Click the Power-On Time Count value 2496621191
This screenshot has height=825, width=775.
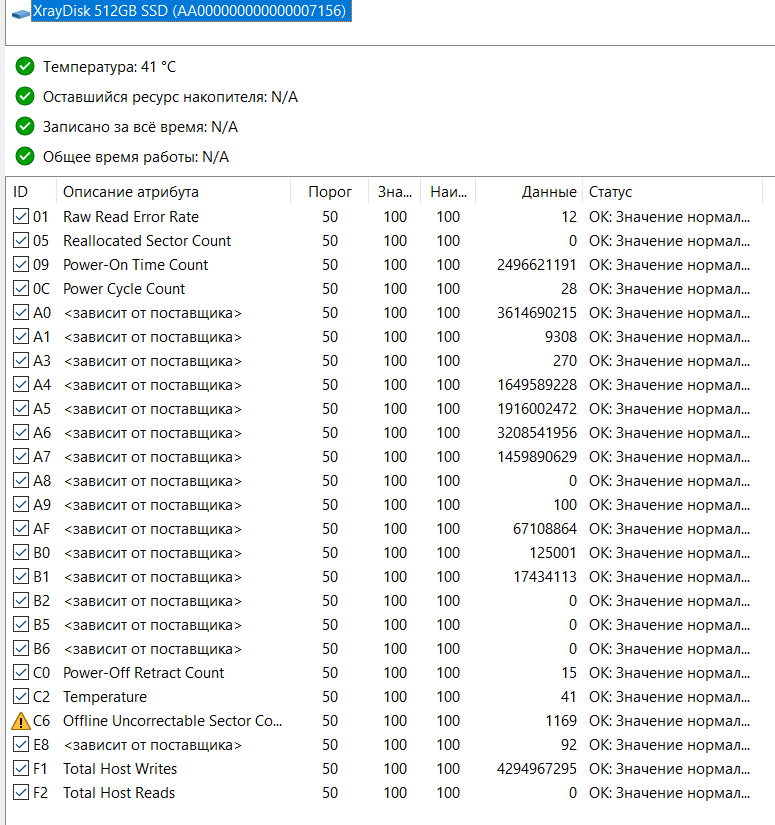click(x=537, y=265)
